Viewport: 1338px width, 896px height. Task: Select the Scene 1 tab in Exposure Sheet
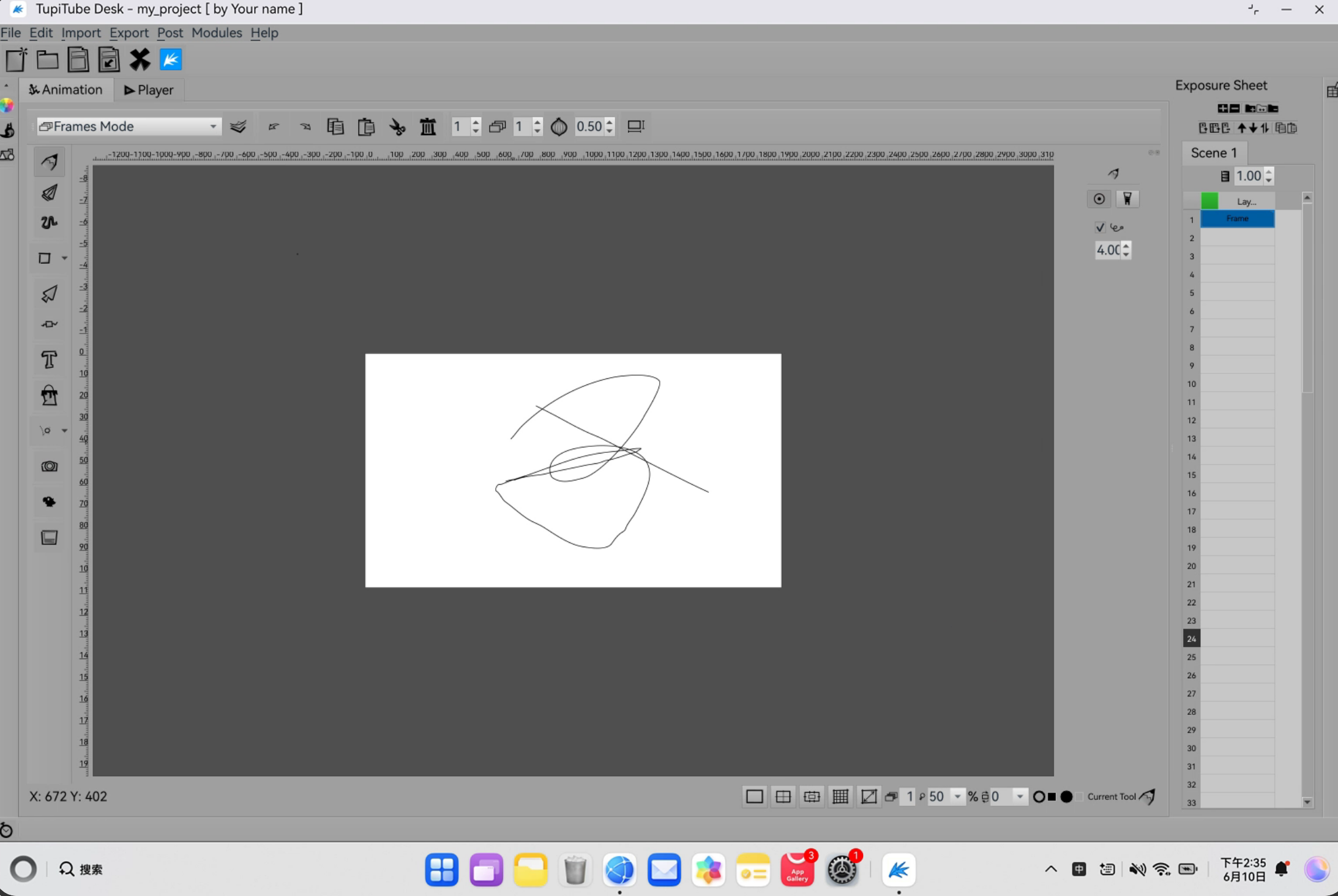(1214, 153)
